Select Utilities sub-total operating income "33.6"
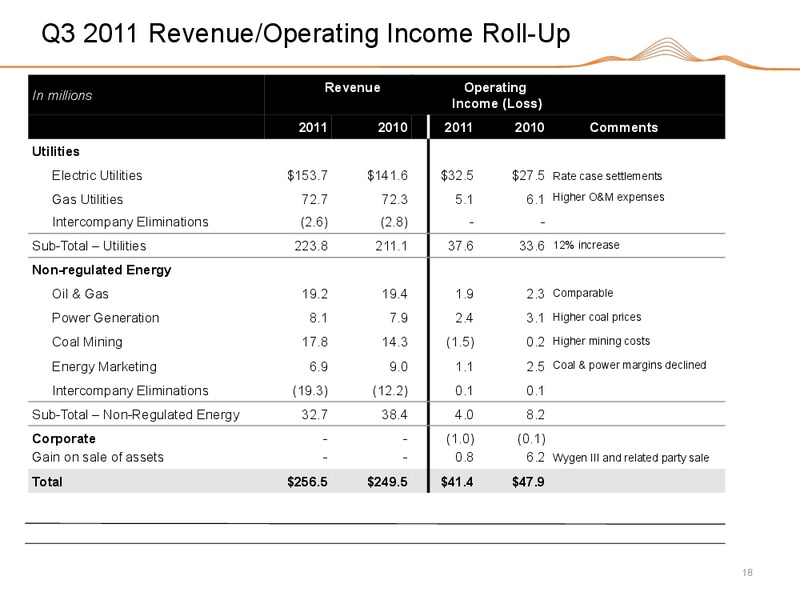Image resolution: width=800 pixels, height=600 pixels. pos(532,246)
